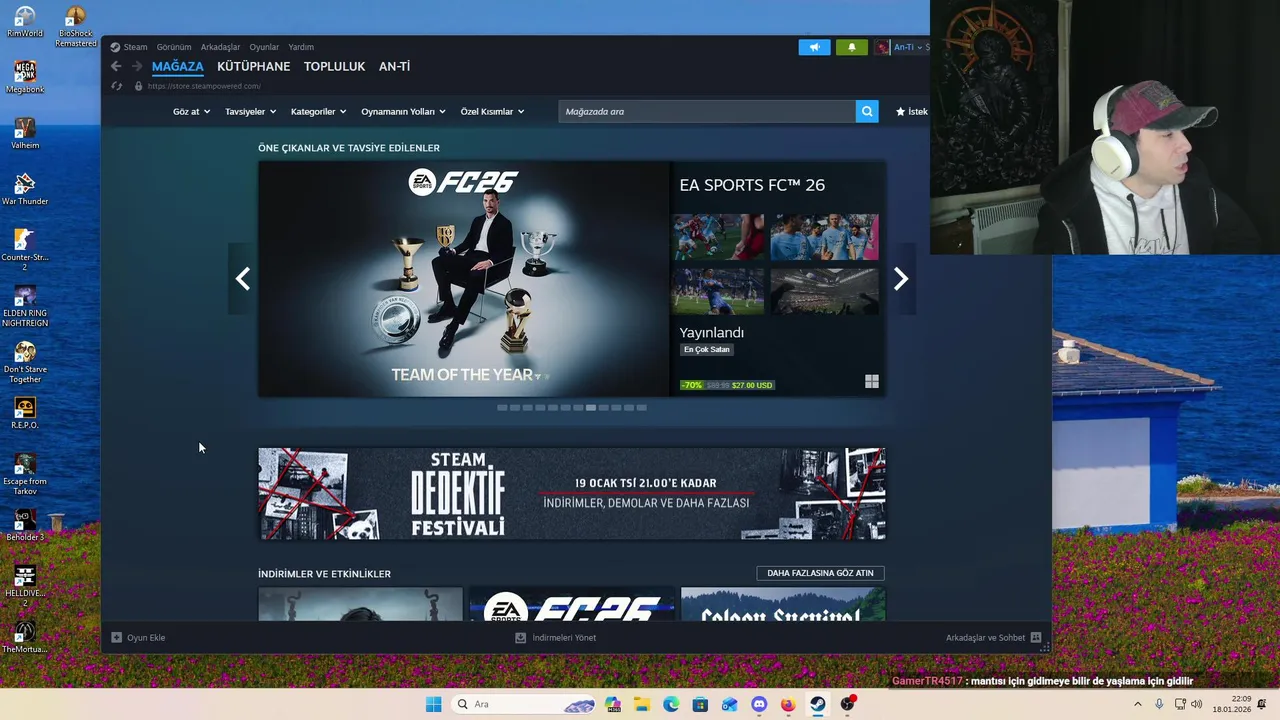Click the Windows platform icon on FC 26 card

coord(872,381)
